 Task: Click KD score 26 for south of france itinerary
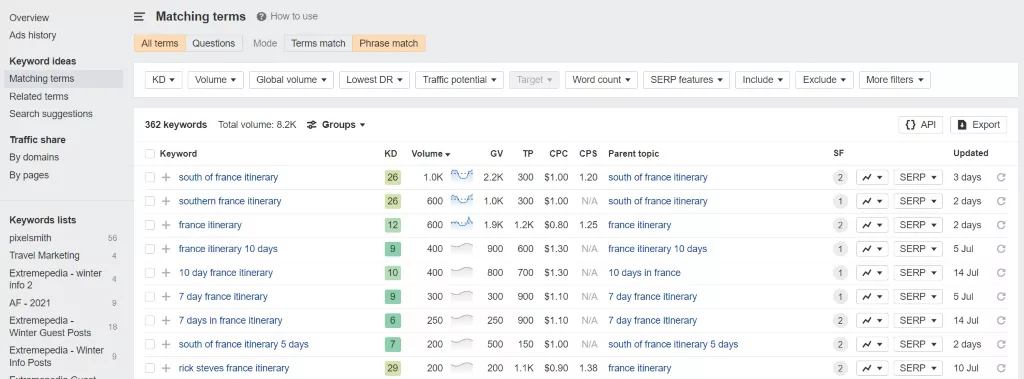[392, 177]
